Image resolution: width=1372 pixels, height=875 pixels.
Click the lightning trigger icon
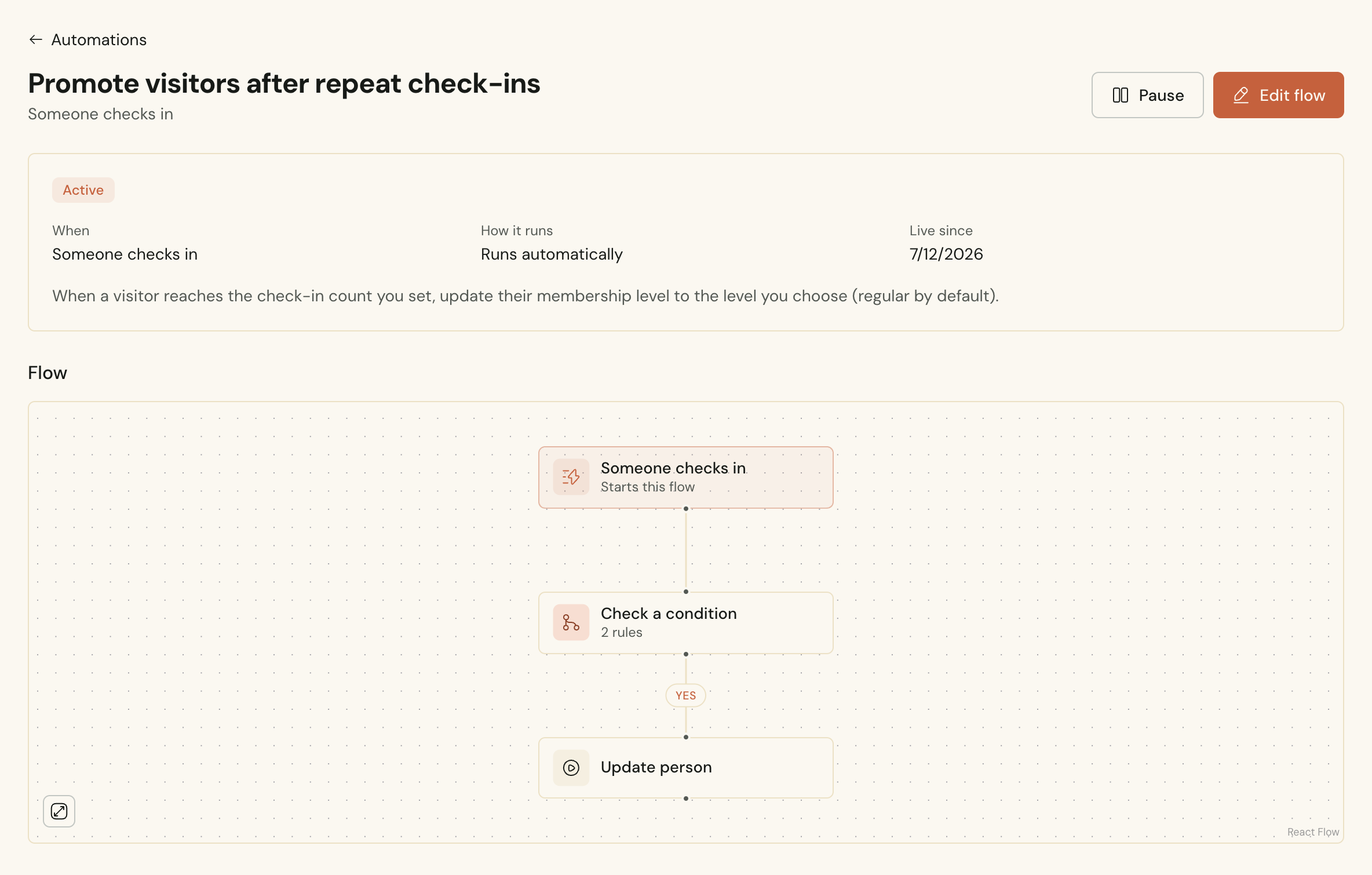pos(571,477)
